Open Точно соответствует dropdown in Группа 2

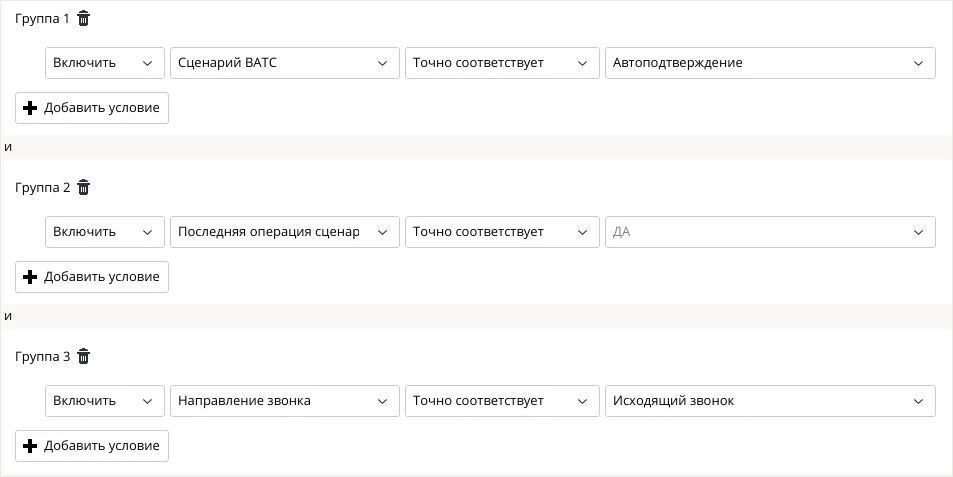pyautogui.click(x=502, y=232)
